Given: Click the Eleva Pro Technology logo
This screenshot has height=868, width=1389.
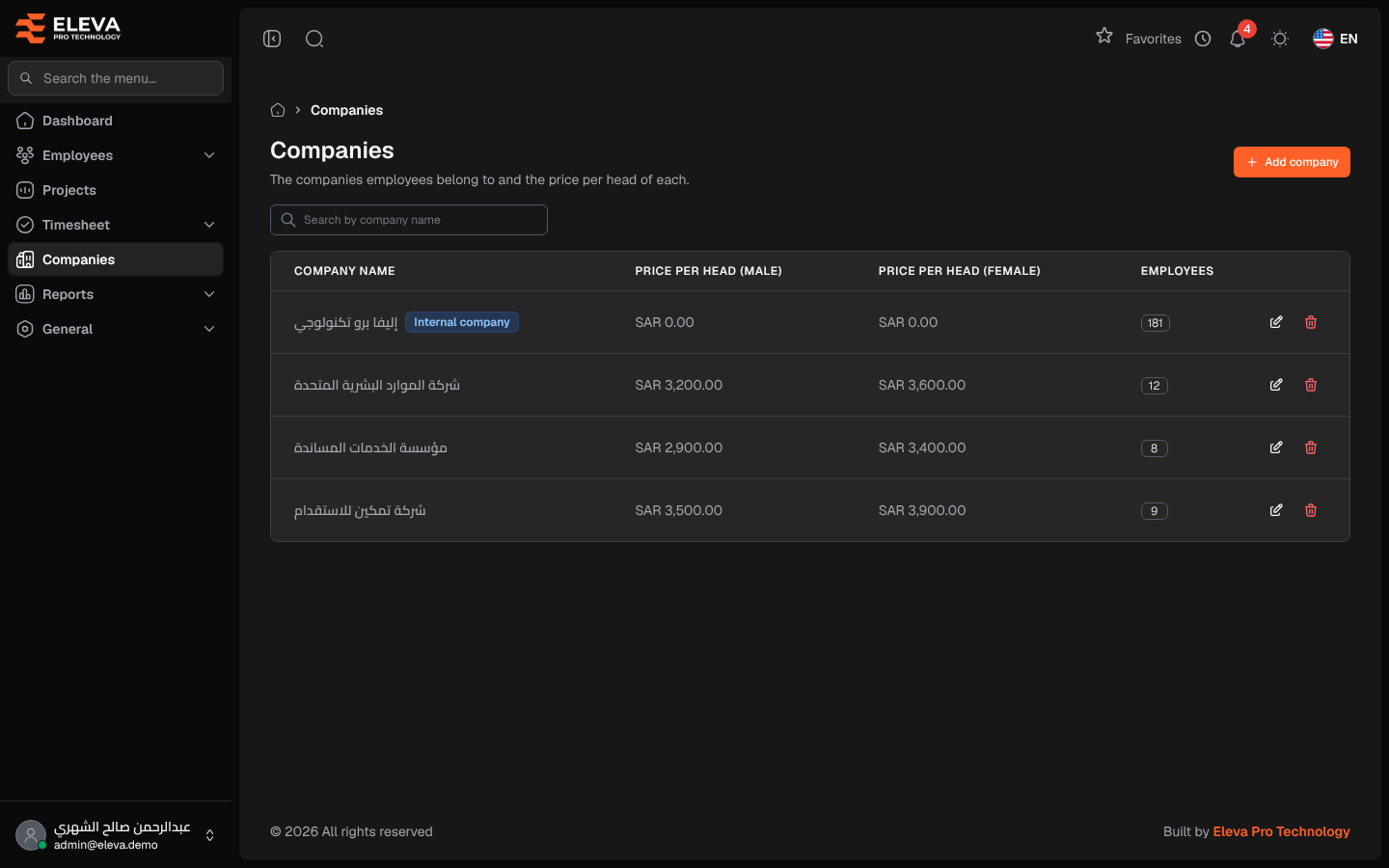Looking at the screenshot, I should click(68, 28).
